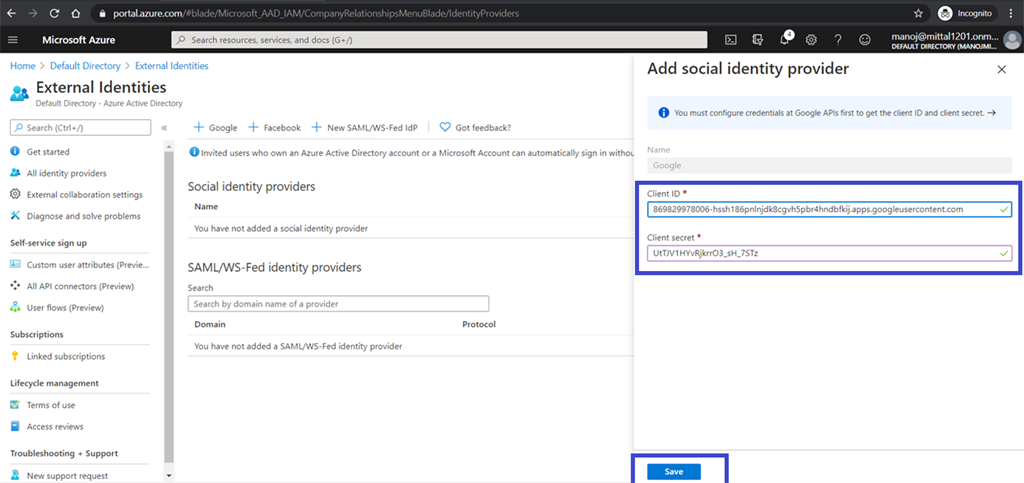The image size is (1024, 483).
Task: Click the Linked subscriptions key icon
Action: point(15,356)
